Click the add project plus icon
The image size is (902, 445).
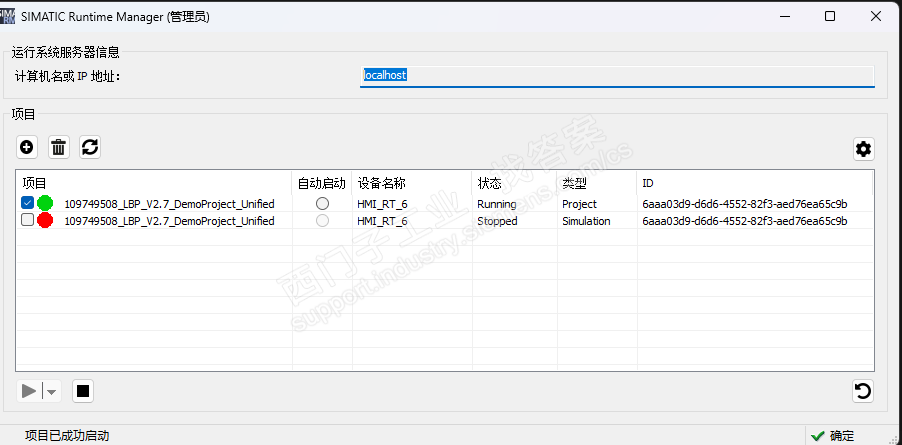[x=26, y=148]
